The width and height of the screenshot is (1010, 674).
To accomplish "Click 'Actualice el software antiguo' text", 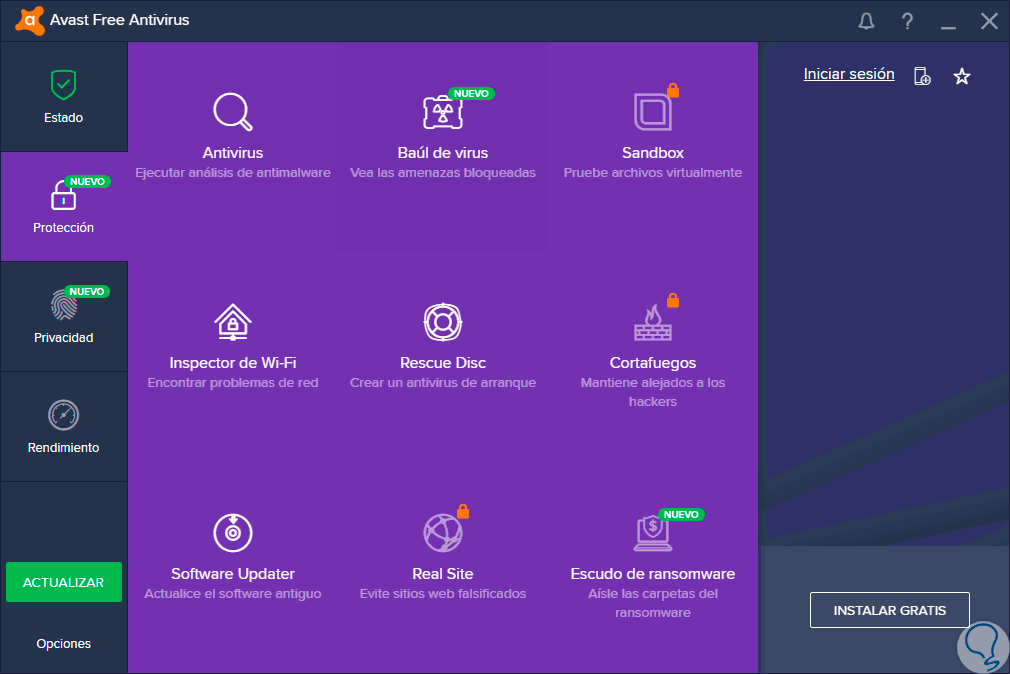I will (x=233, y=593).
